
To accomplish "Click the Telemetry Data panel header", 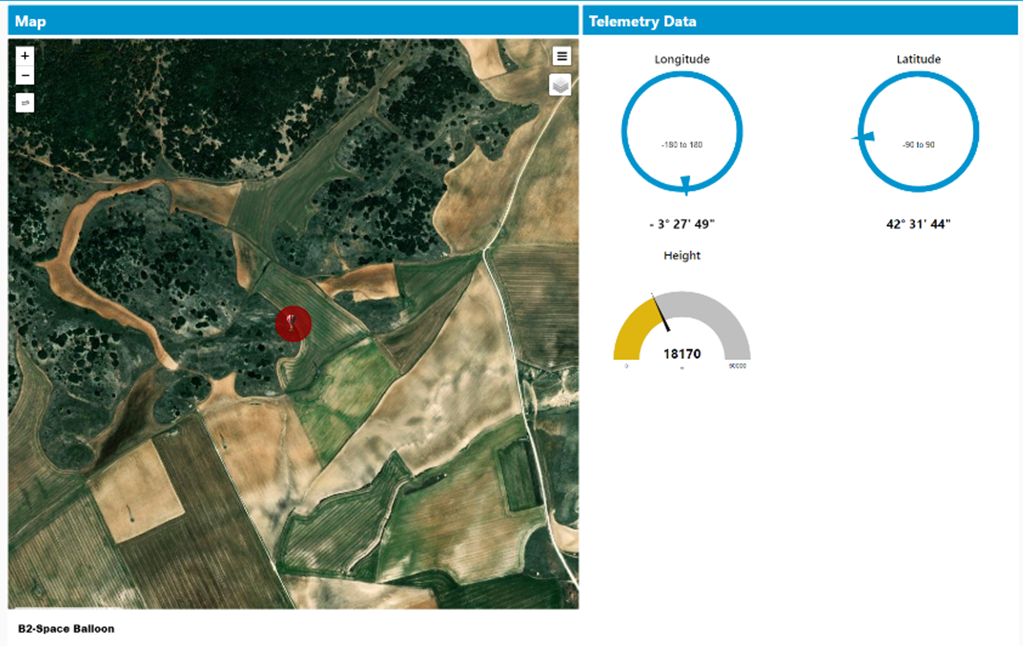I will tap(800, 21).
